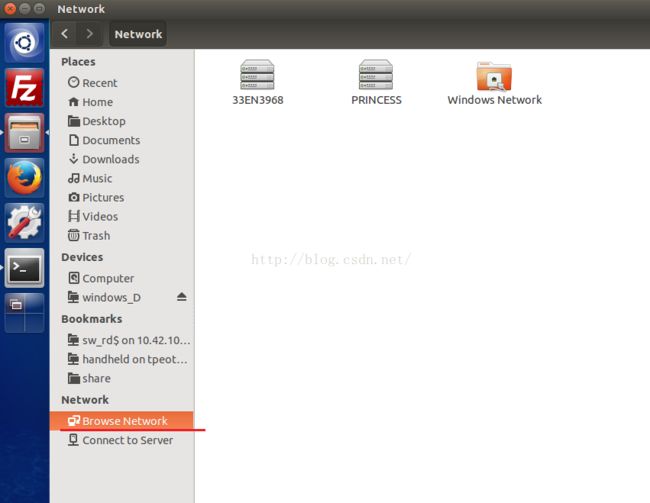
Task: Go forward with the right arrow button
Action: click(x=90, y=34)
